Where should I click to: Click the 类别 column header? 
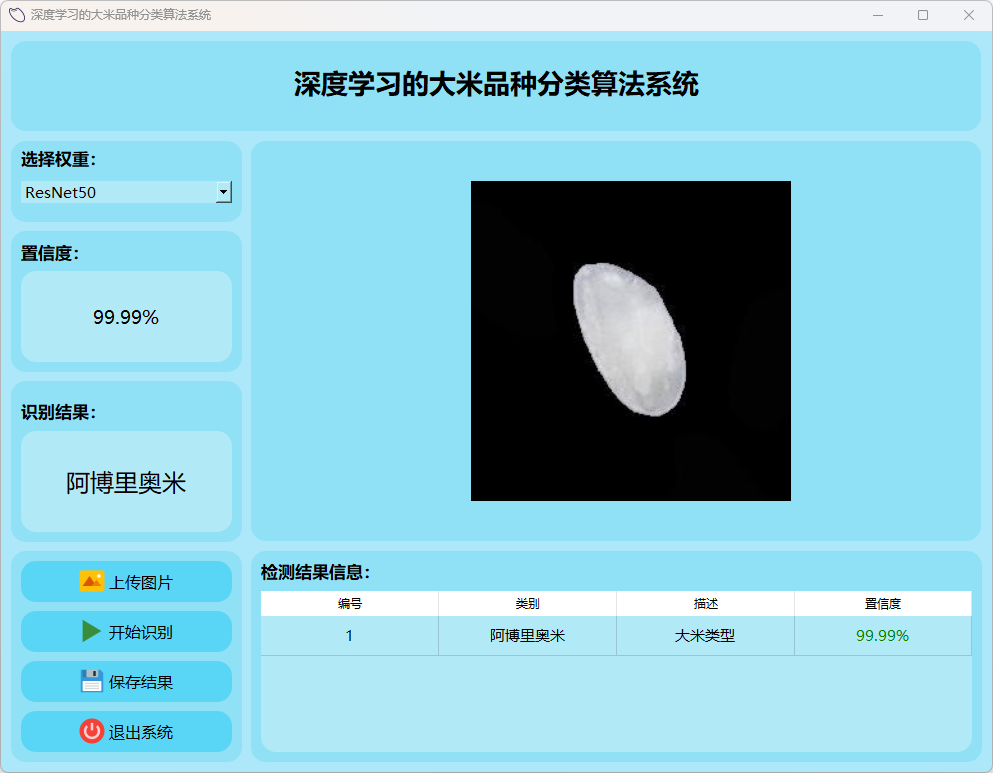[x=527, y=604]
